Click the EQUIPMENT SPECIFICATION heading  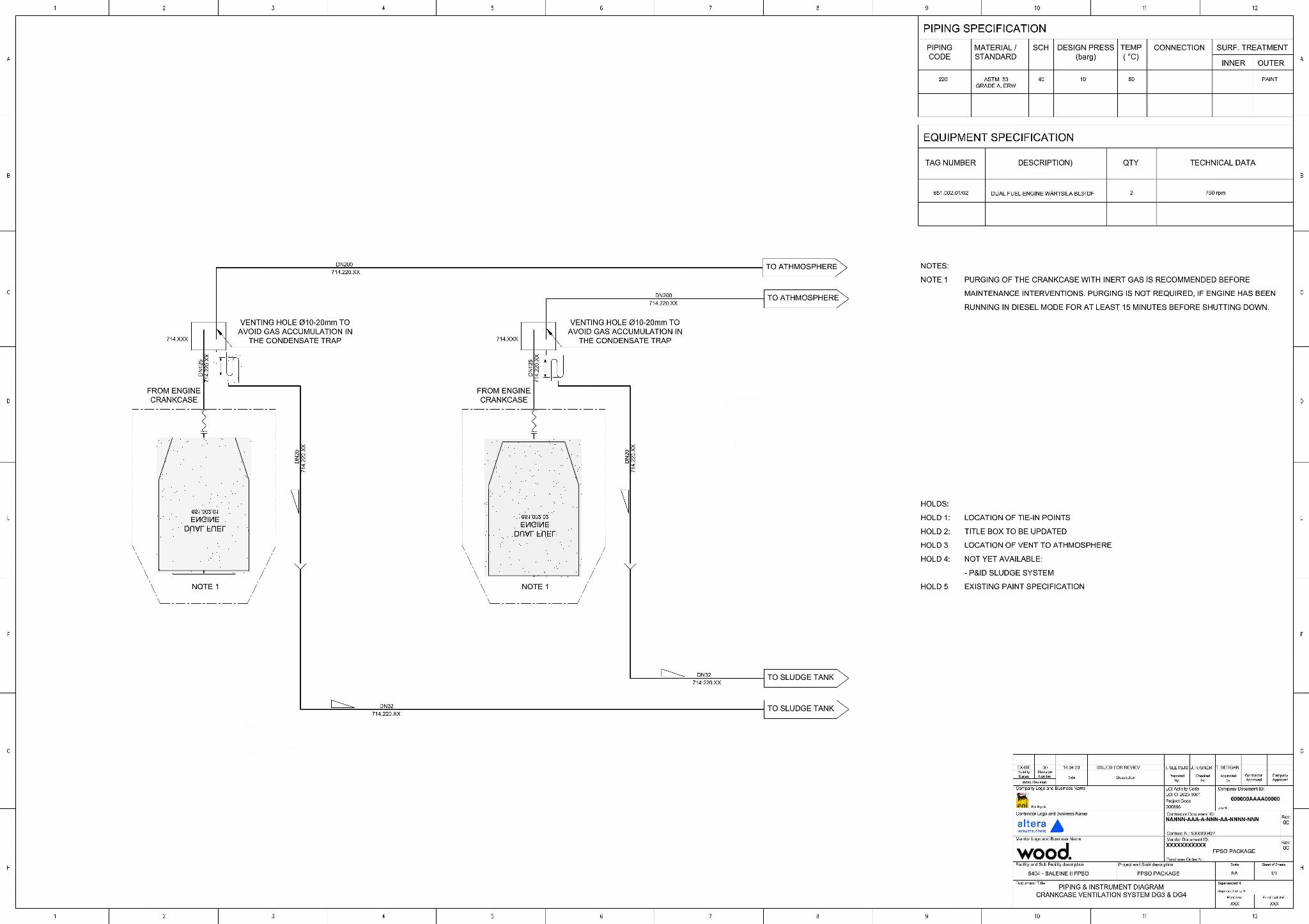click(998, 137)
